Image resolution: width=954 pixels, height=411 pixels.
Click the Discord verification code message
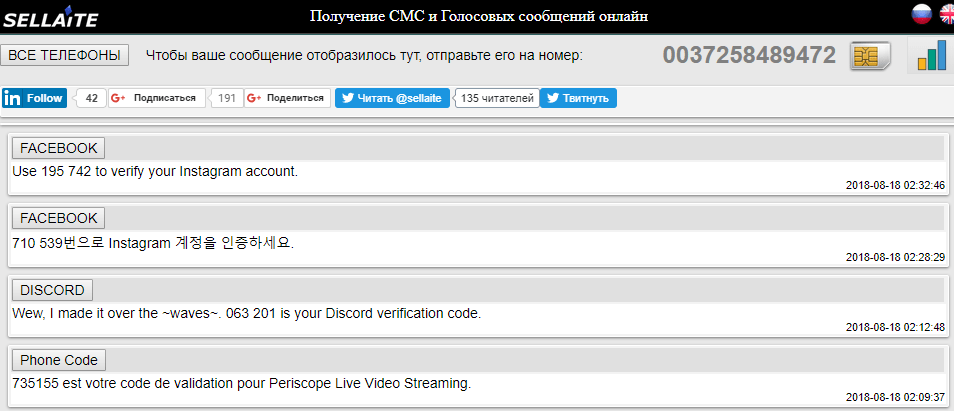(246, 314)
